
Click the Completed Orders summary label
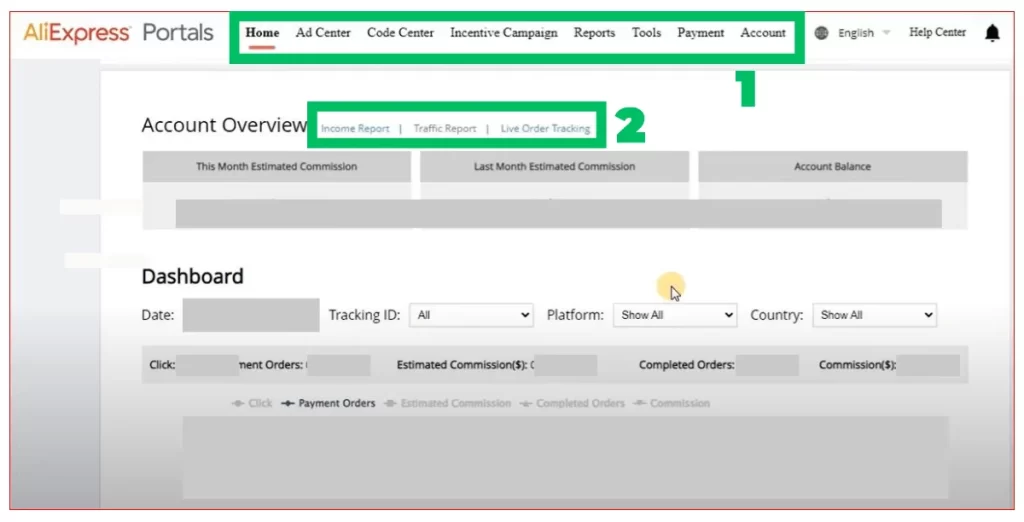686,365
